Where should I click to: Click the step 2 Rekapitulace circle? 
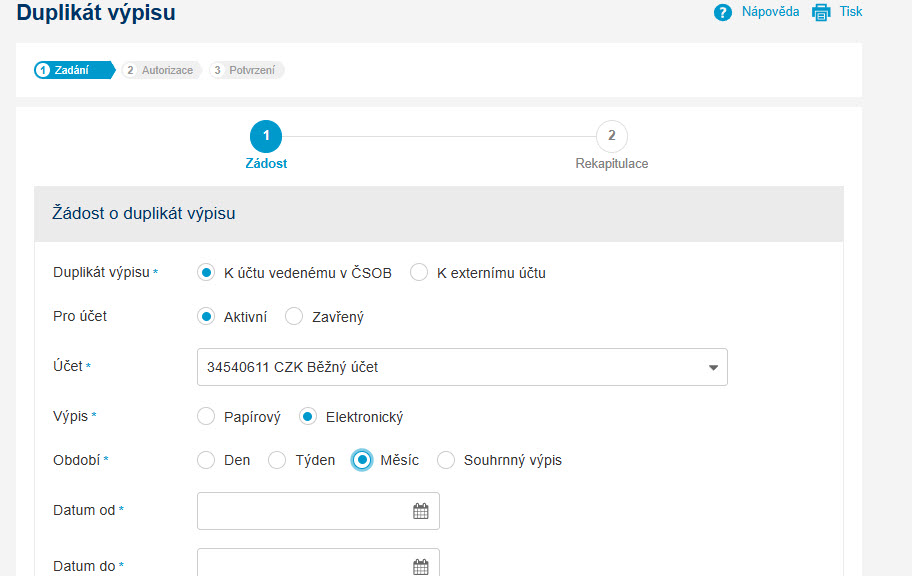coord(611,136)
